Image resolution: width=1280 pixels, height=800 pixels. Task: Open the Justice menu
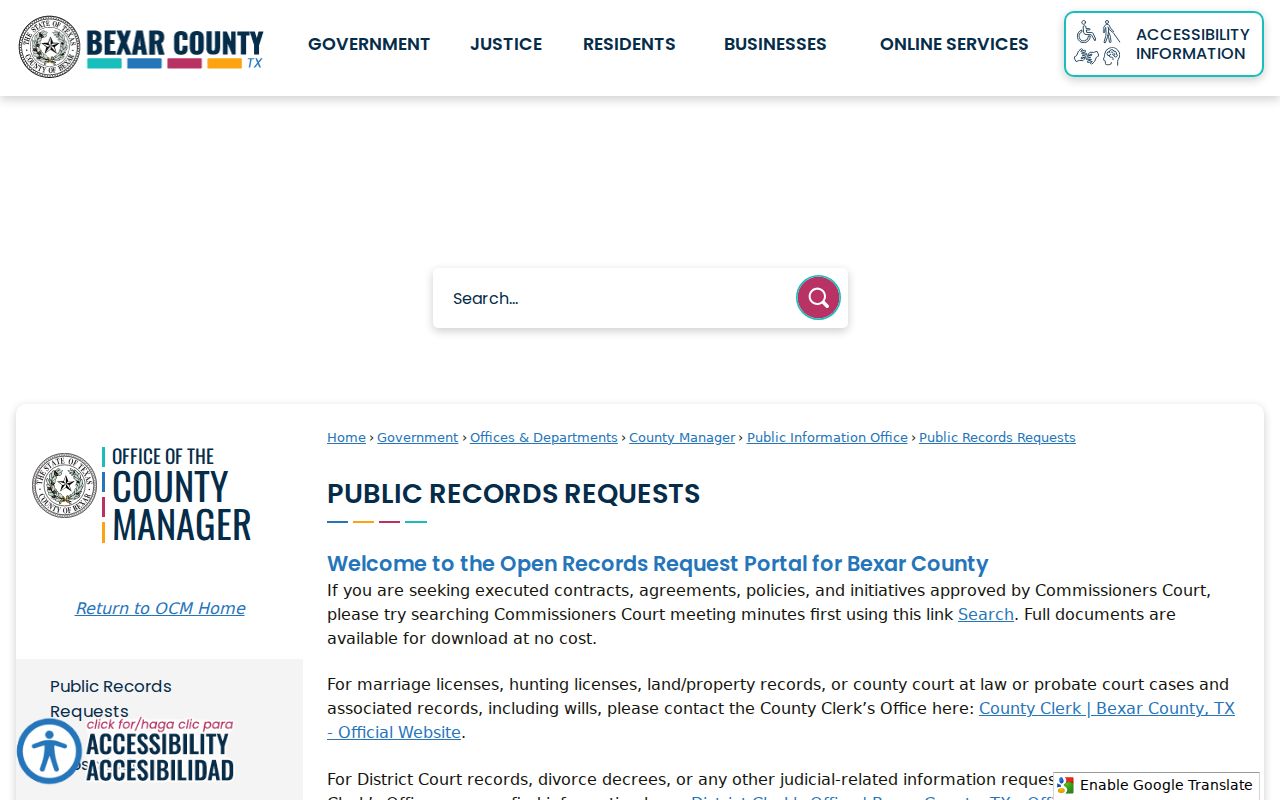pos(506,44)
